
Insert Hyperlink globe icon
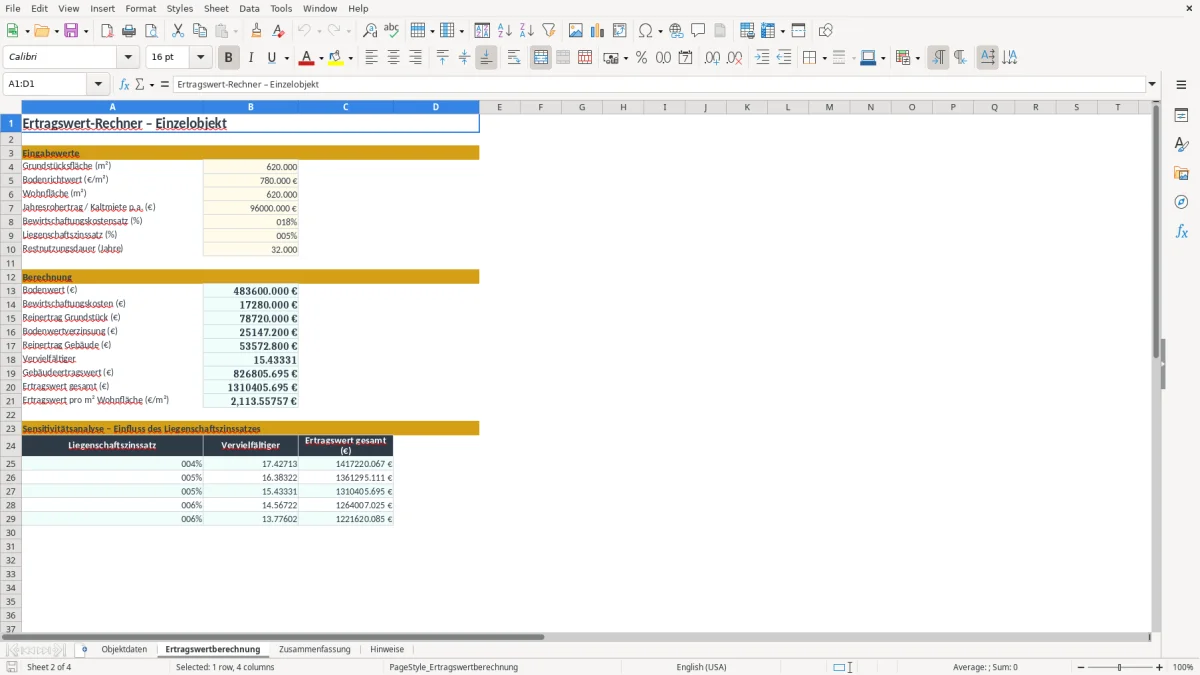[x=676, y=31]
